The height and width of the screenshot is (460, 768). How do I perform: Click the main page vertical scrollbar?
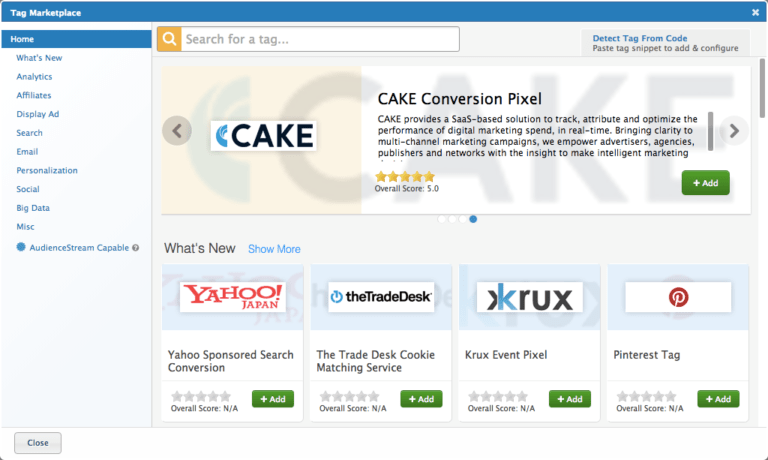(763, 88)
